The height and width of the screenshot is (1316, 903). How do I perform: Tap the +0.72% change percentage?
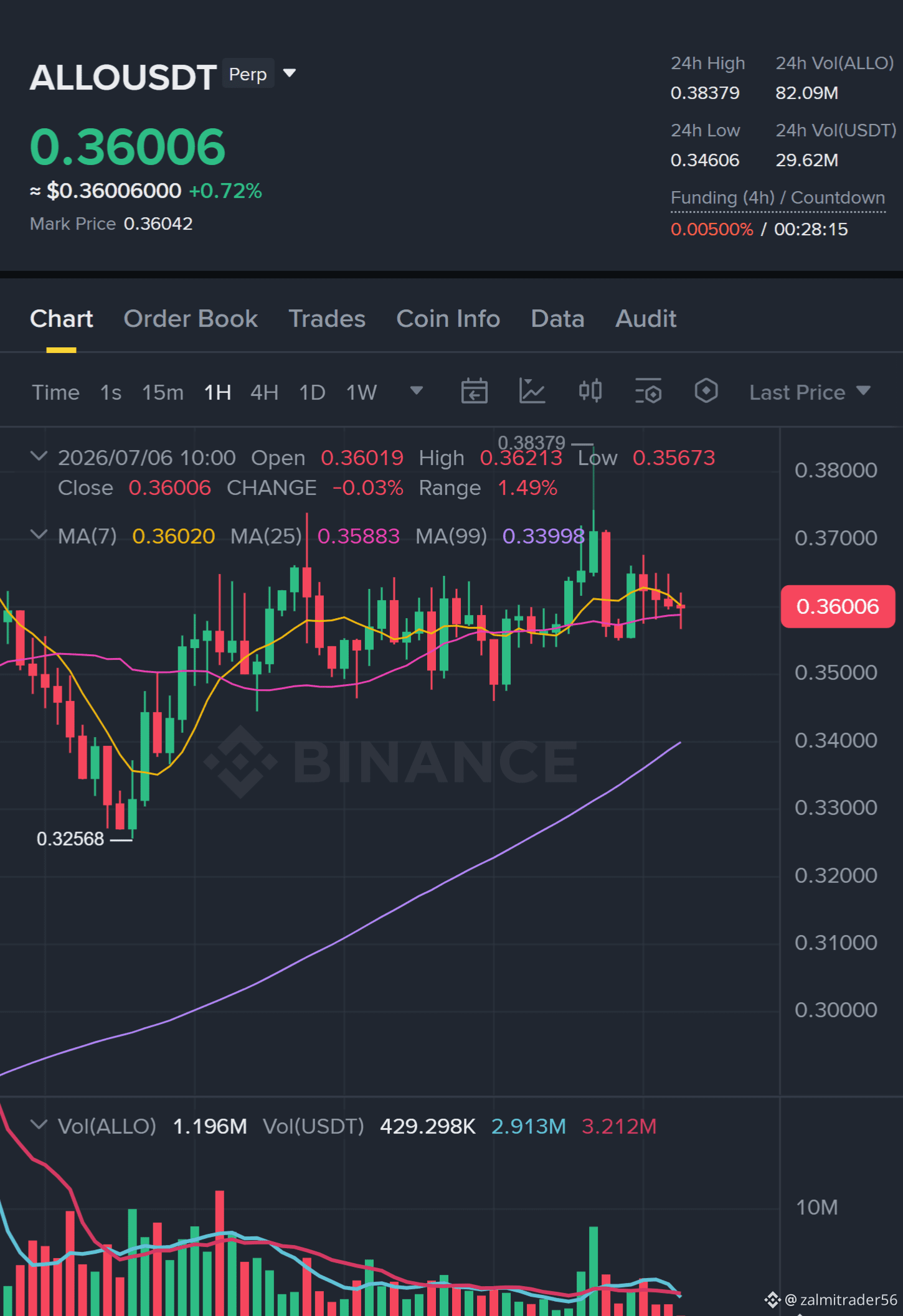click(x=225, y=190)
